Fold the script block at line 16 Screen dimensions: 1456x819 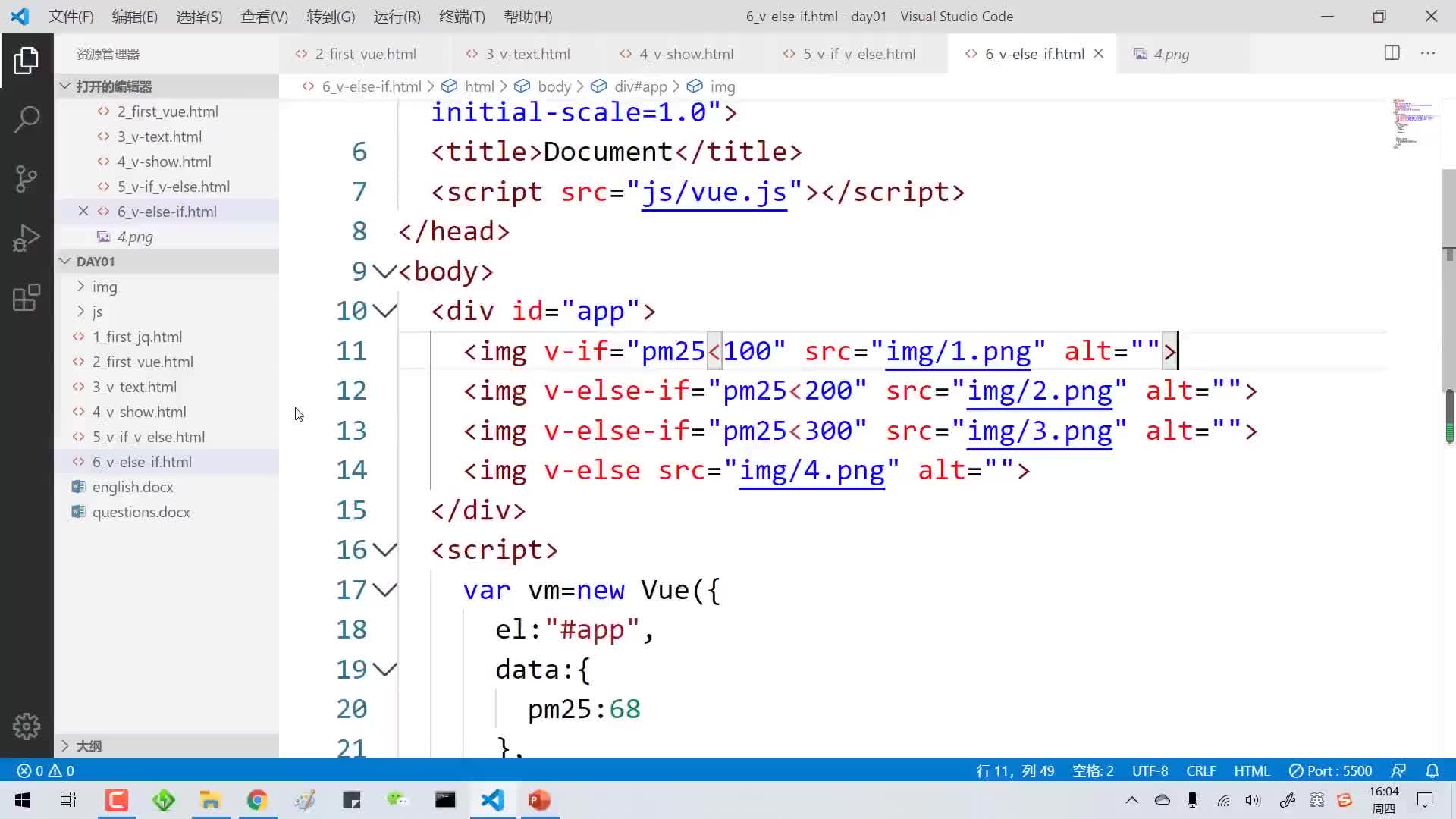coord(385,550)
